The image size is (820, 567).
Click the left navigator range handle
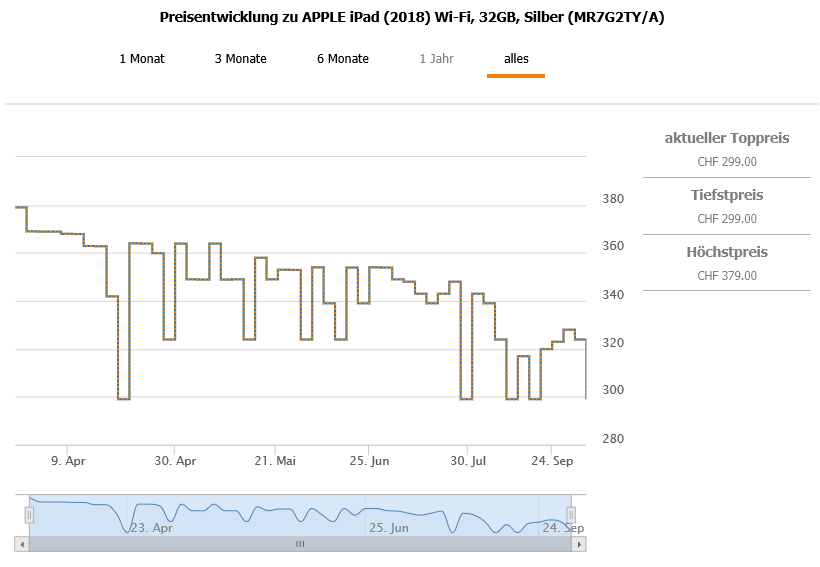point(29,514)
